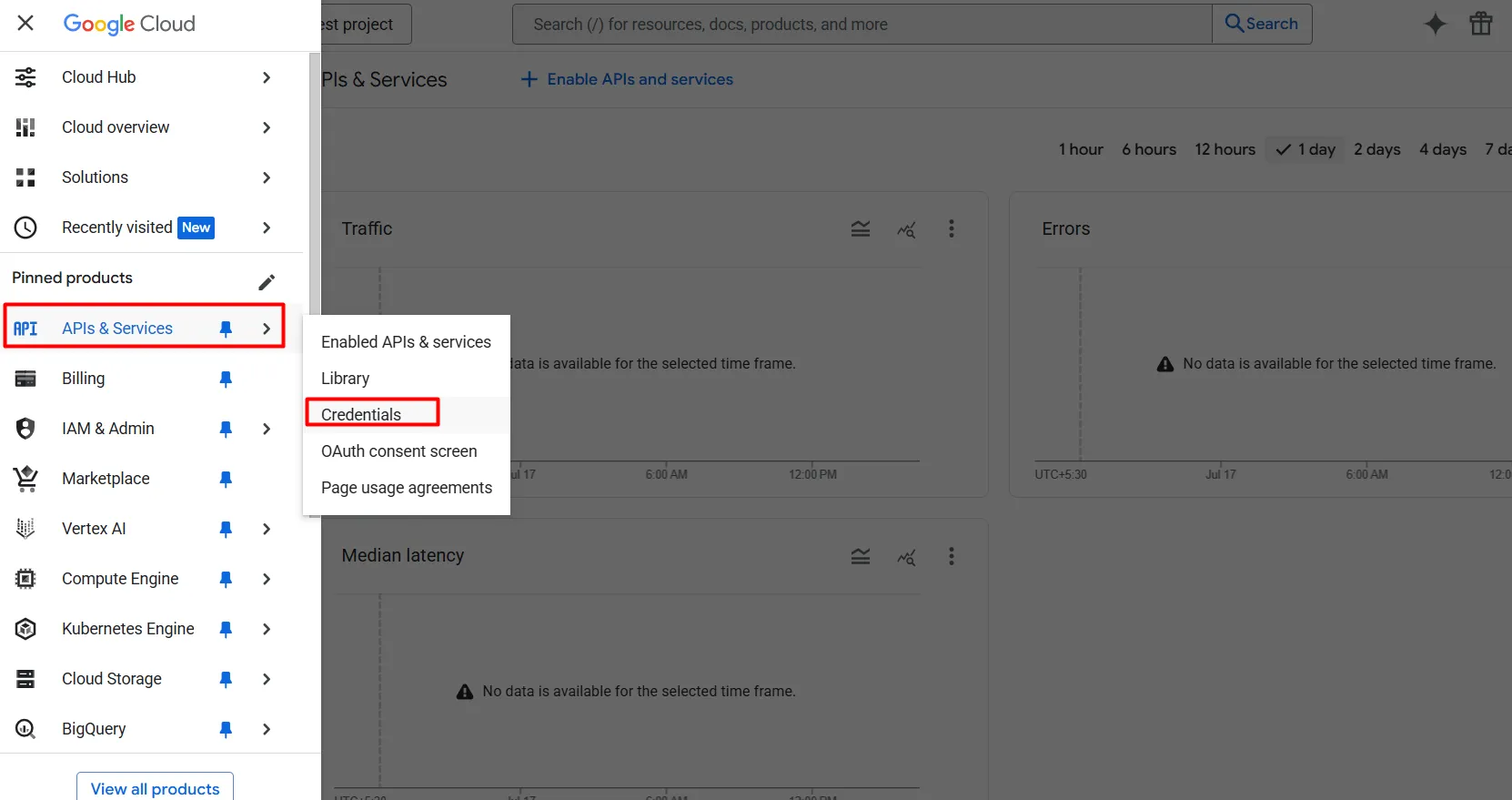Select 2 days time range

point(1377,149)
